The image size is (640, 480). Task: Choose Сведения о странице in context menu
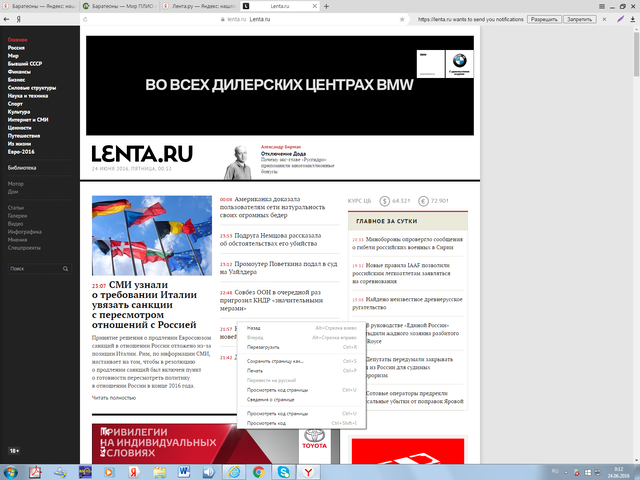click(x=301, y=400)
